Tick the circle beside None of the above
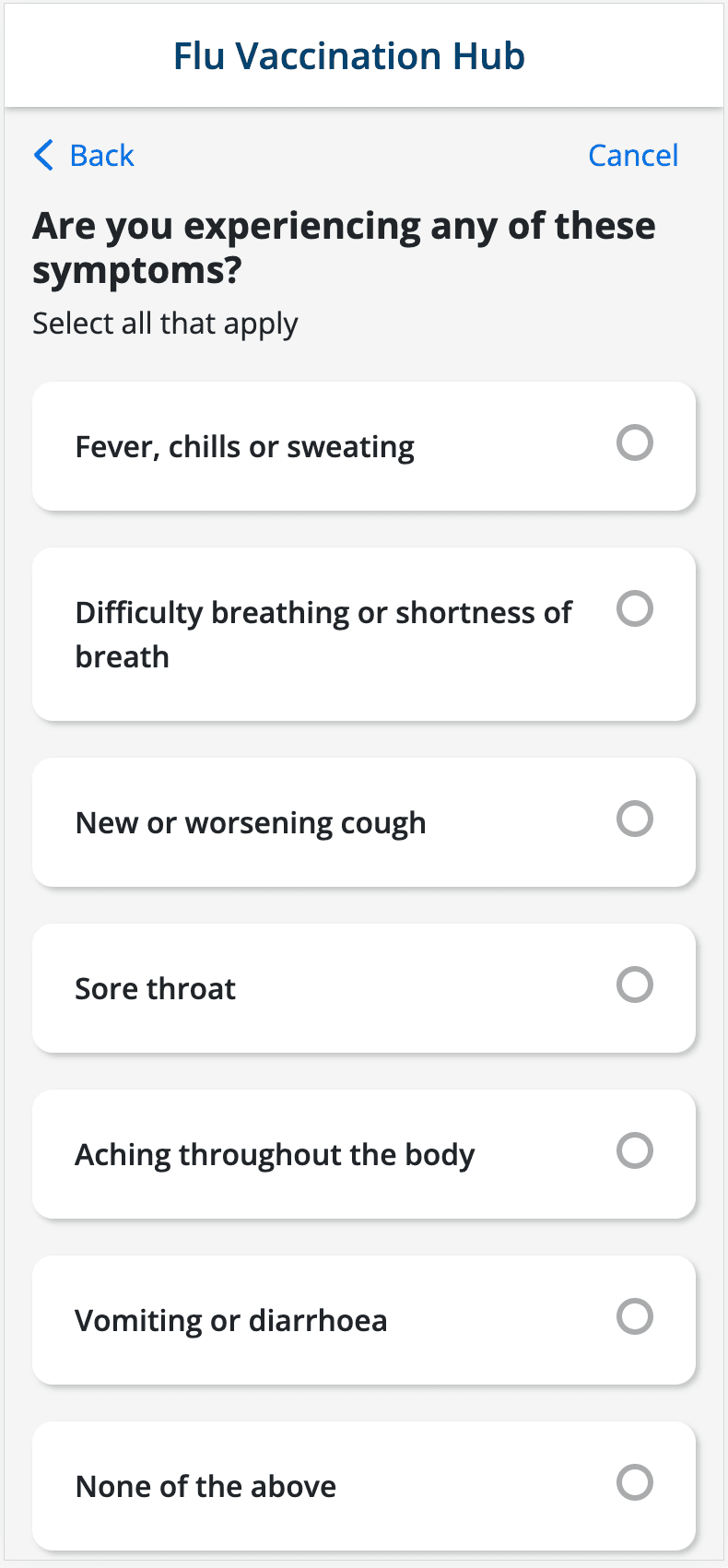 pos(635,1482)
